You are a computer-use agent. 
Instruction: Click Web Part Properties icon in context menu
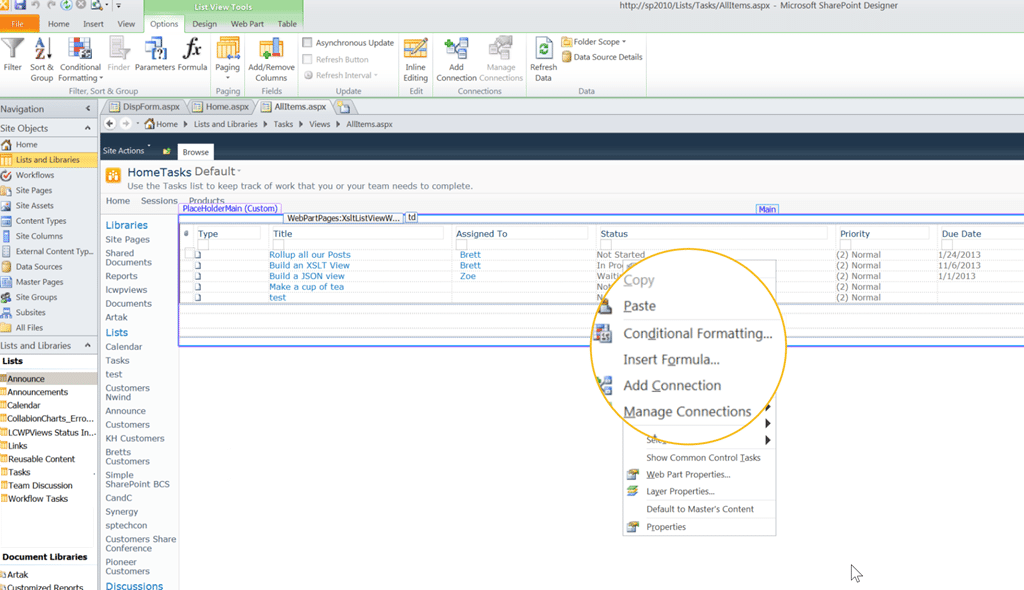(x=632, y=474)
